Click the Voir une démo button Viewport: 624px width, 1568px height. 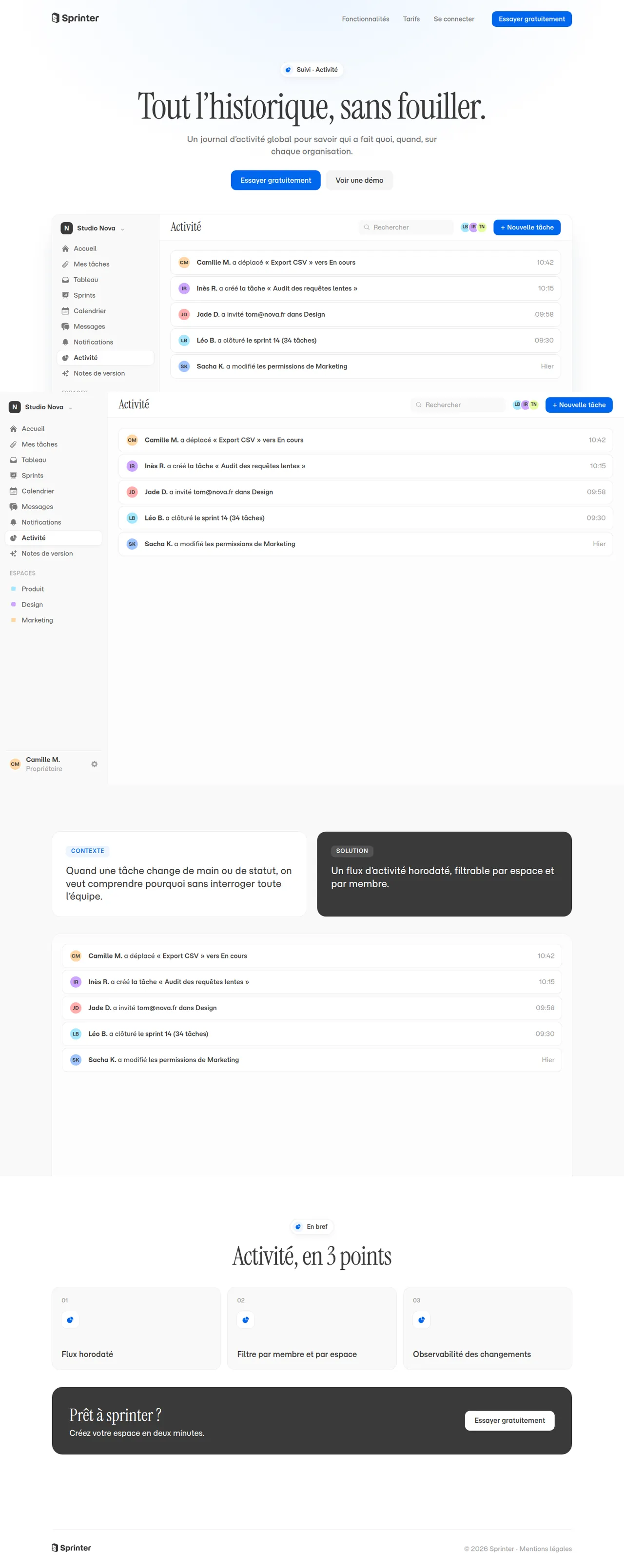359,180
